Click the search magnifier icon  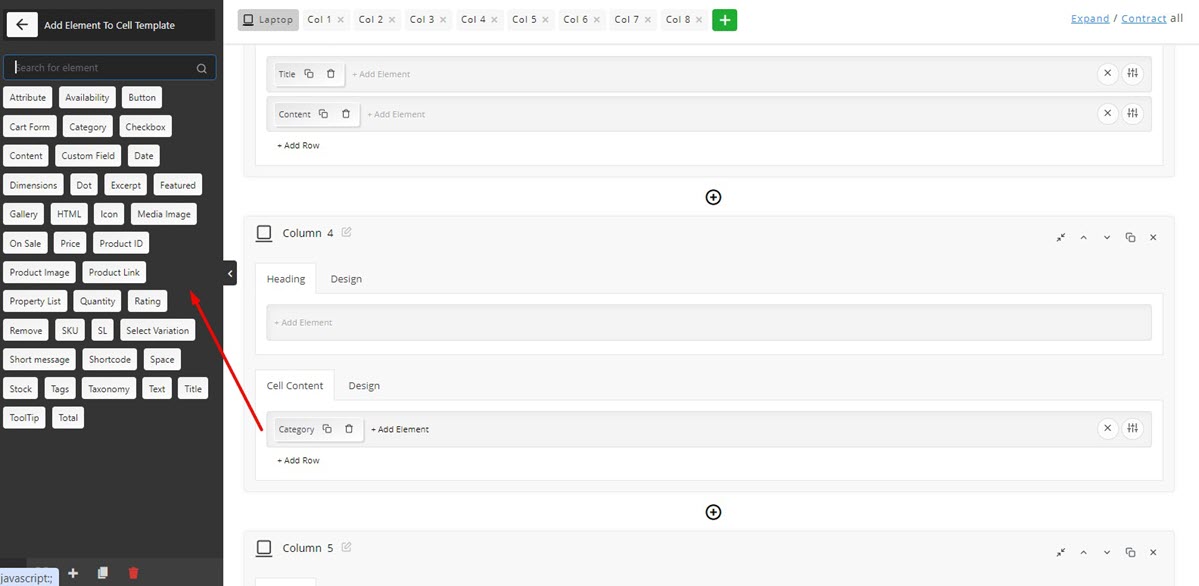[x=202, y=68]
